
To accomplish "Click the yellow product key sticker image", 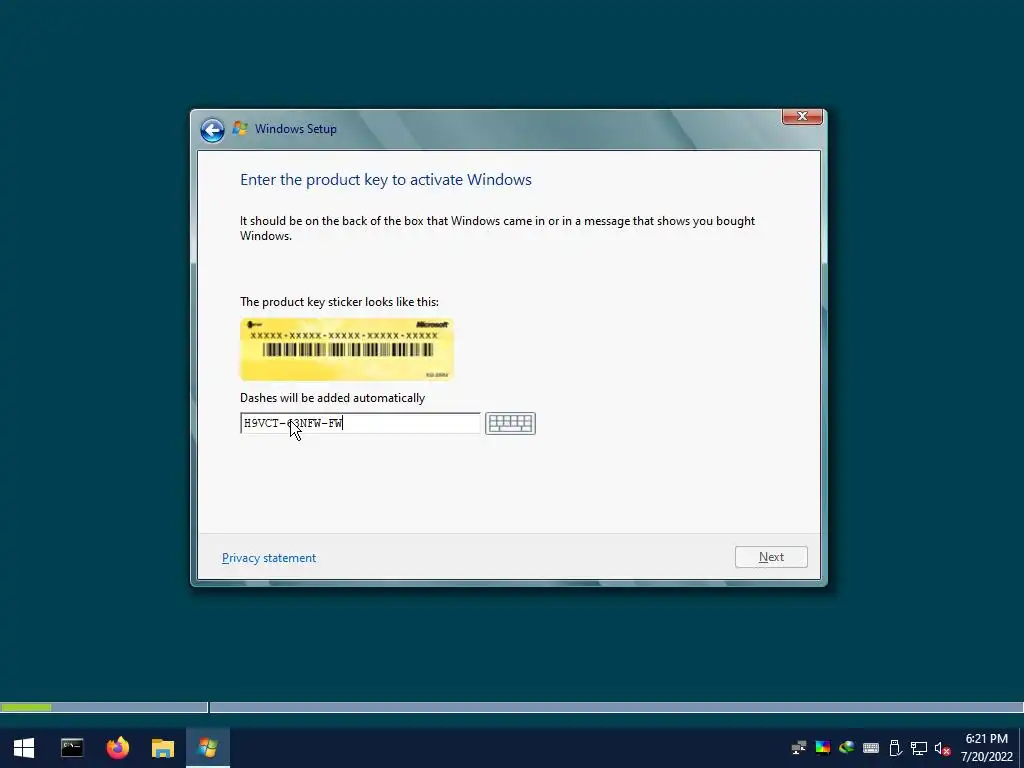I will pos(347,349).
